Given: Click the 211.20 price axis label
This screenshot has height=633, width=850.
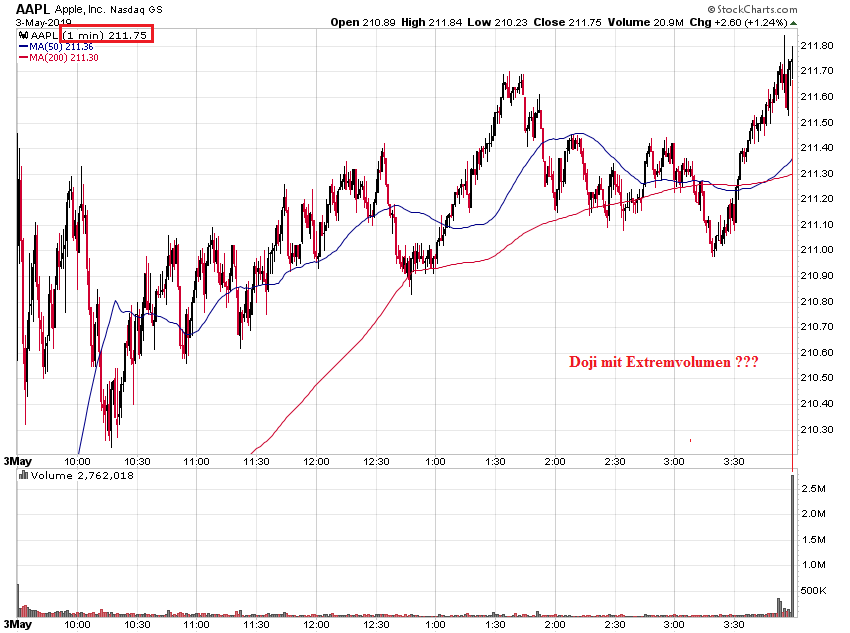Looking at the screenshot, I should coord(816,198).
